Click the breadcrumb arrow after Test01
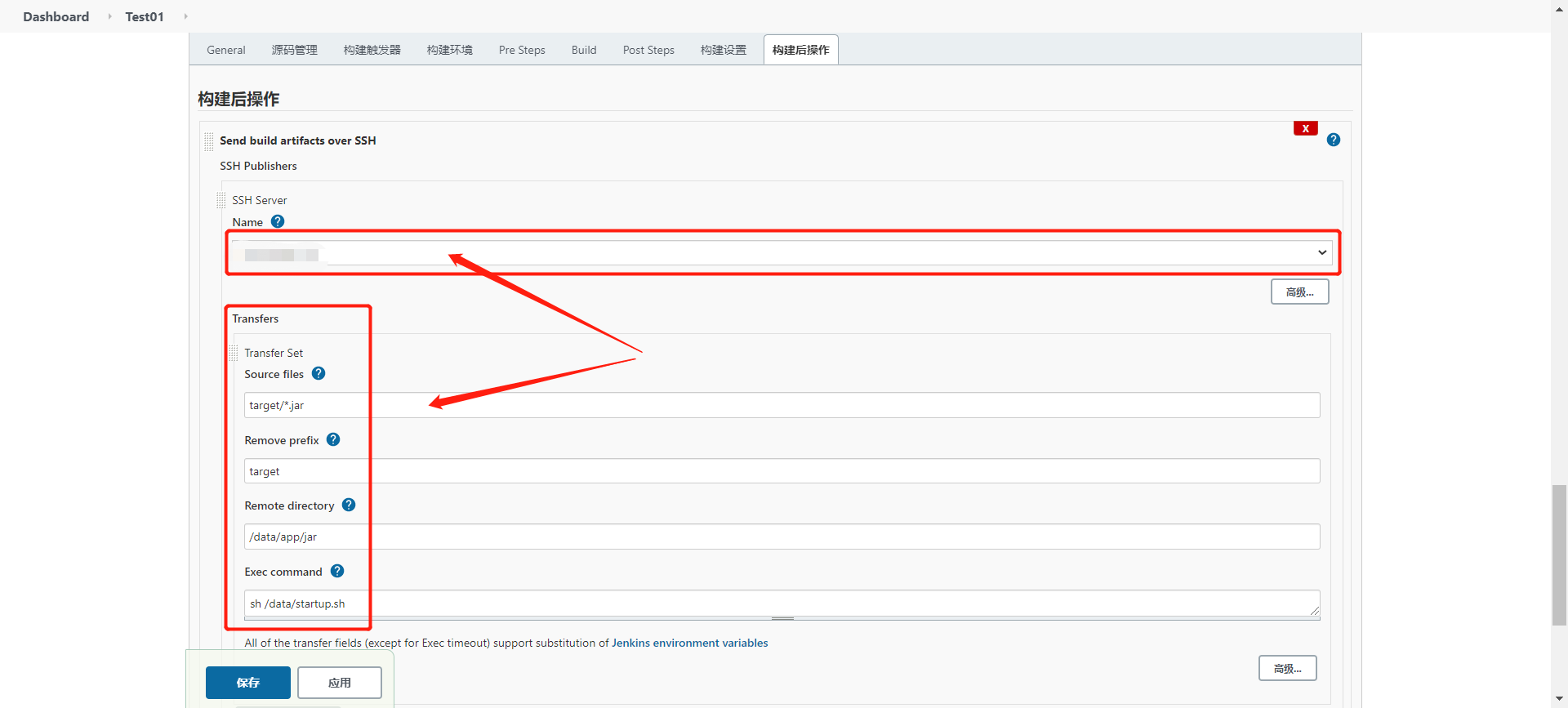The image size is (1568, 708). pos(185,16)
